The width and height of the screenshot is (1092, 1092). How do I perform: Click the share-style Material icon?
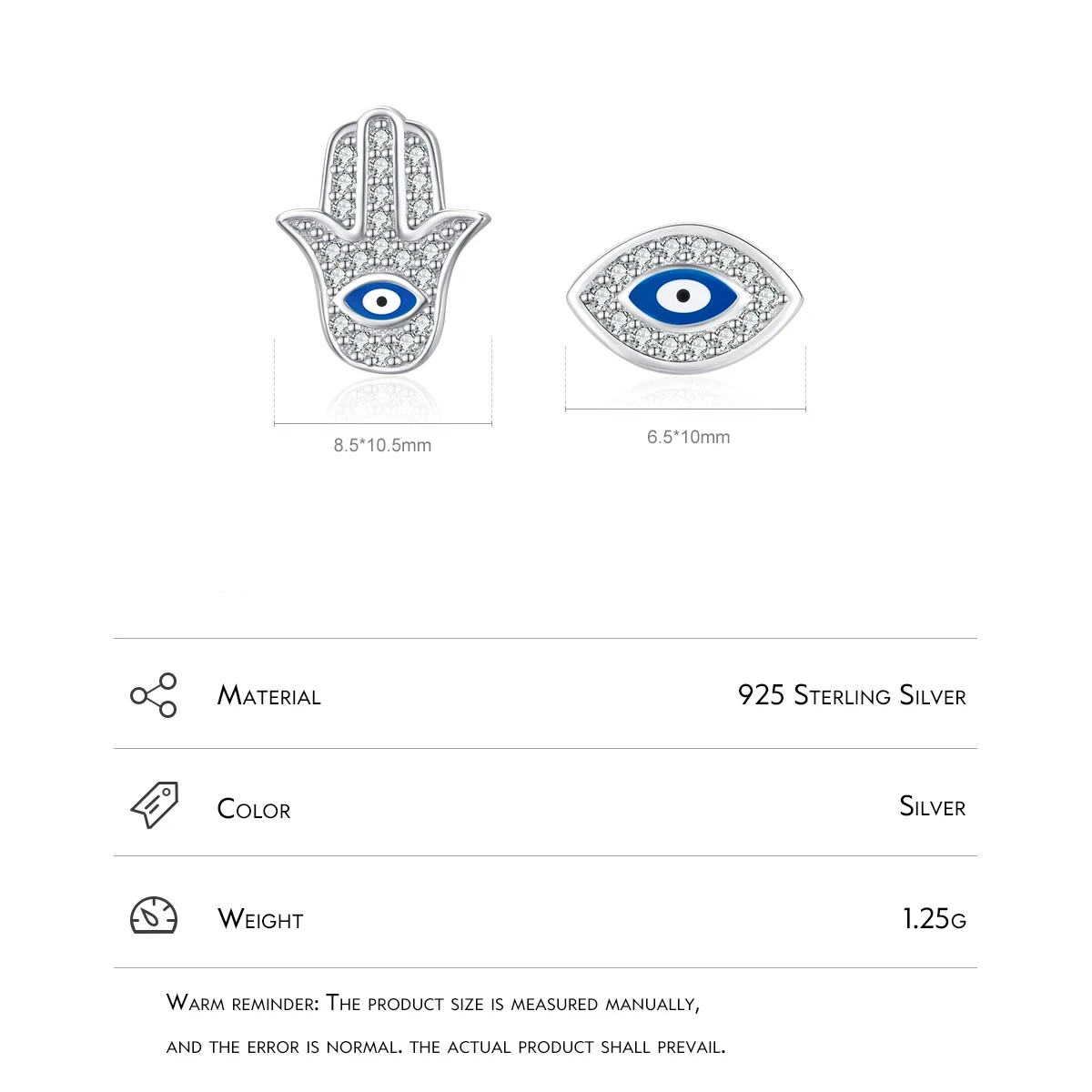[x=154, y=695]
